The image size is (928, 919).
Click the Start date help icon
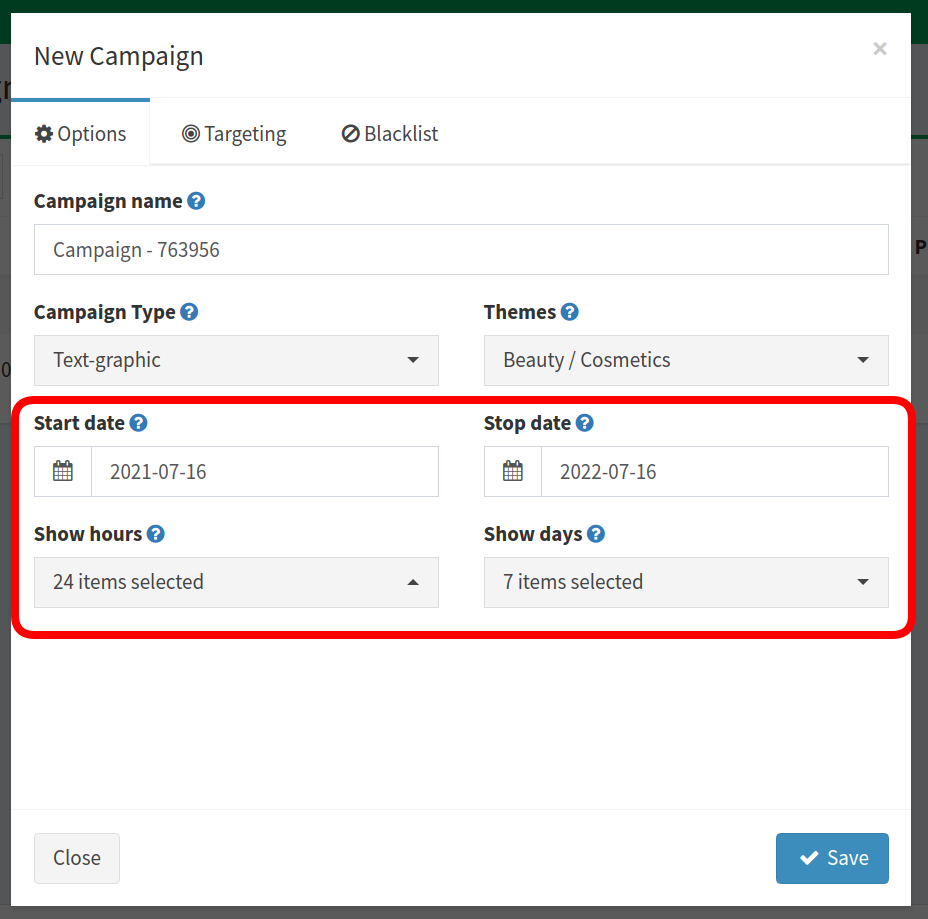[138, 423]
